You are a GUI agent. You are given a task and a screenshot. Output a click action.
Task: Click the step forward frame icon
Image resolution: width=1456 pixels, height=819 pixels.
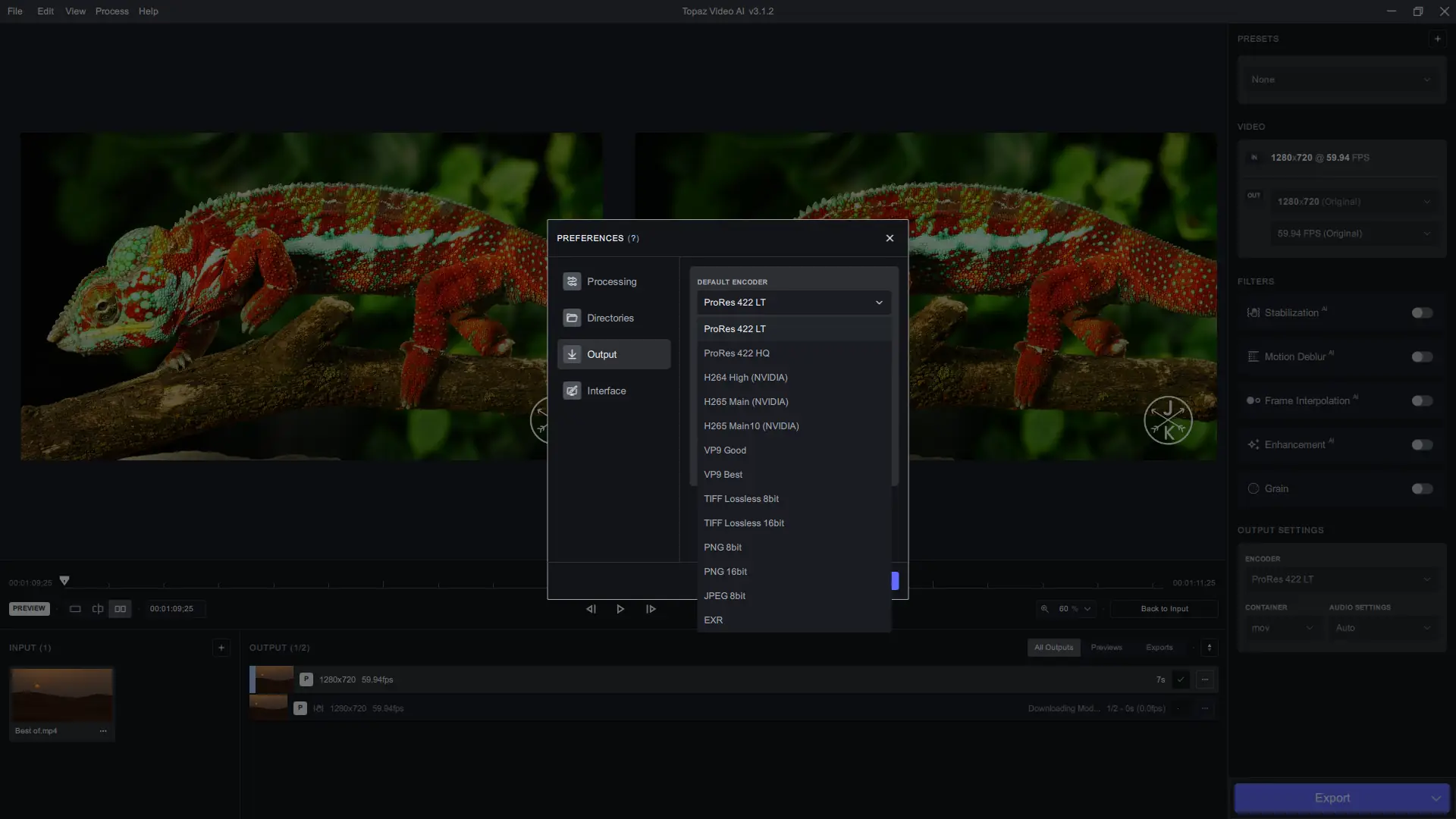[651, 609]
